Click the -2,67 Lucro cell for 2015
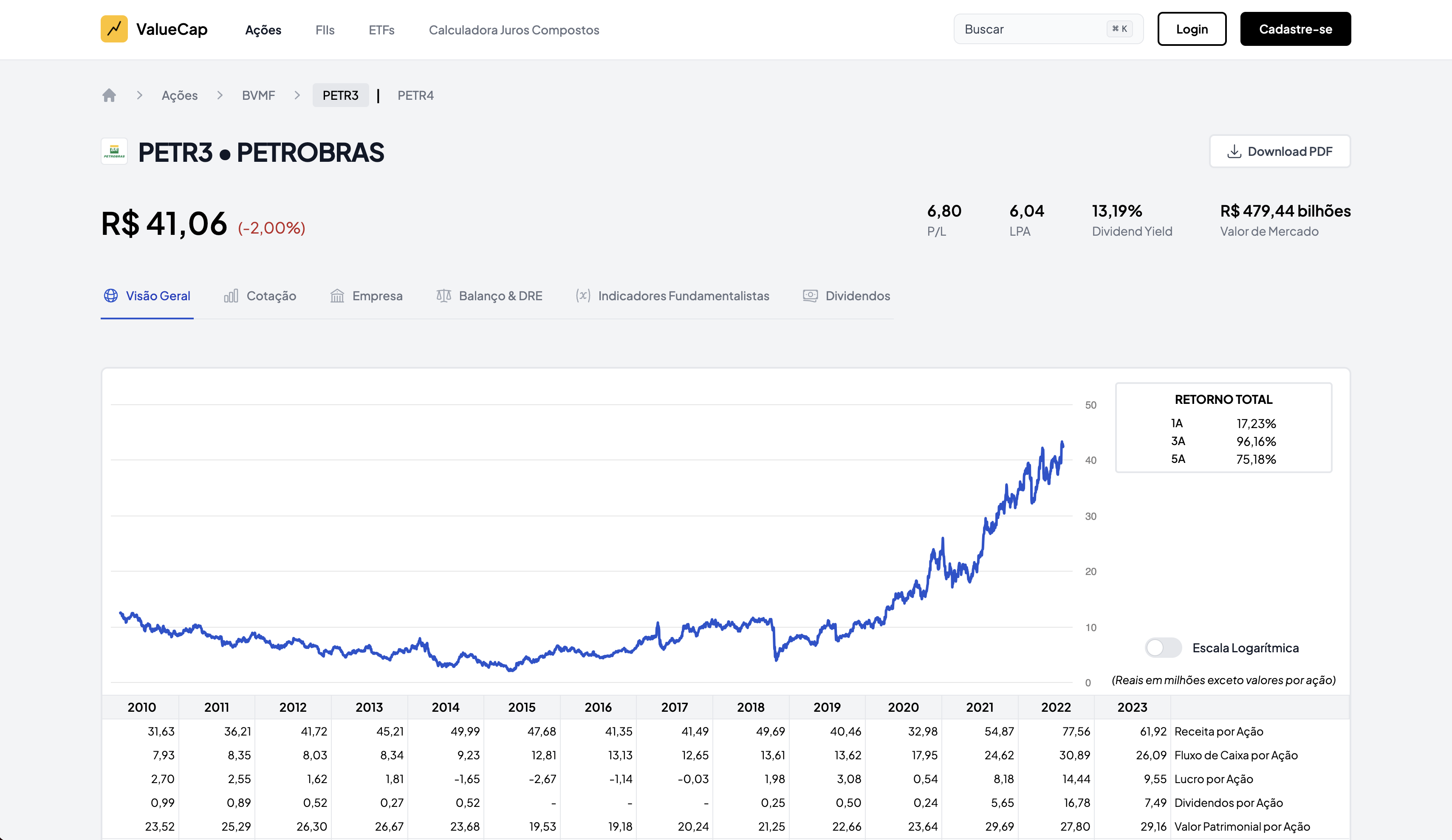The width and height of the screenshot is (1452, 840). (x=542, y=779)
